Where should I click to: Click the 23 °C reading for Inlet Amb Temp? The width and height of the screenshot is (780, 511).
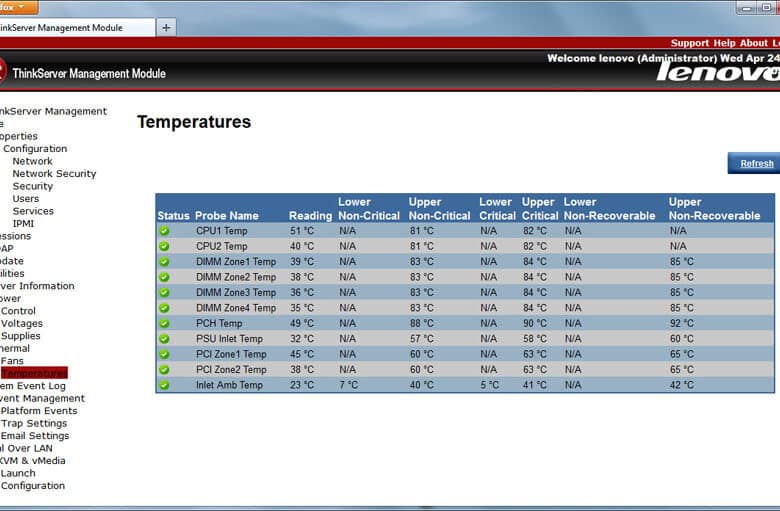pyautogui.click(x=302, y=385)
